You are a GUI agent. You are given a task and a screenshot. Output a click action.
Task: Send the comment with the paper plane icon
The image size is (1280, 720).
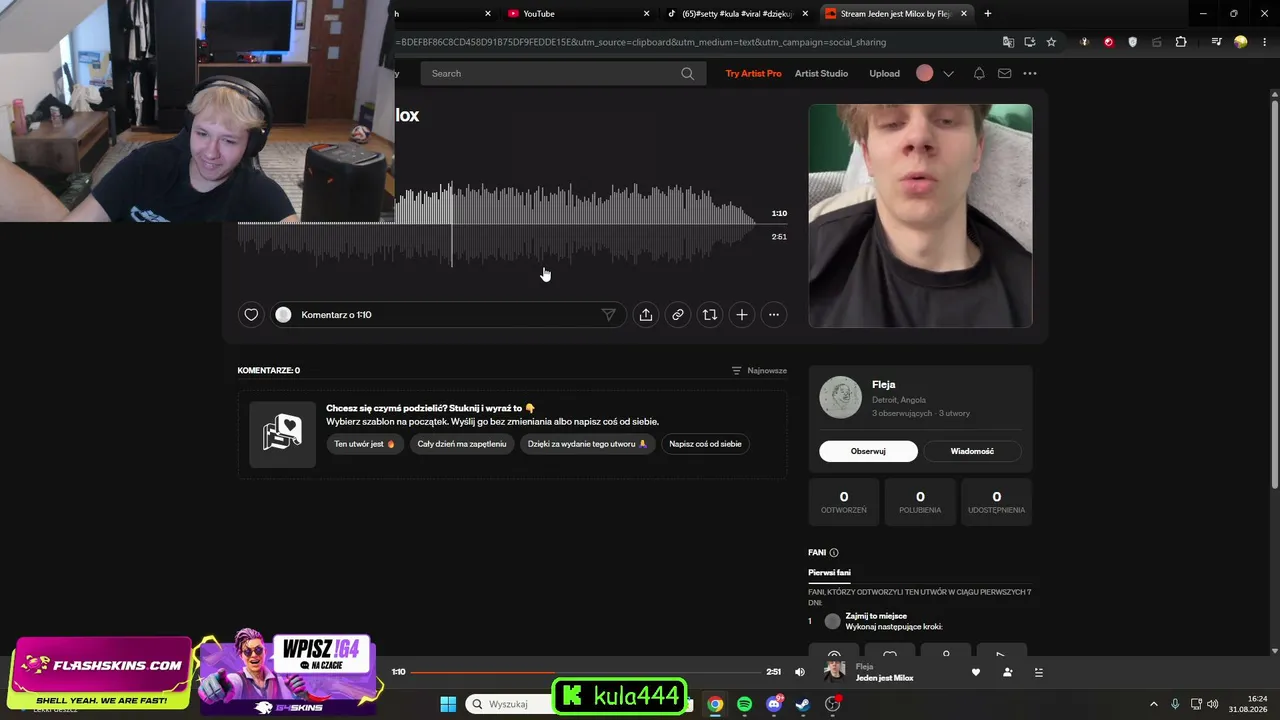pyautogui.click(x=608, y=315)
